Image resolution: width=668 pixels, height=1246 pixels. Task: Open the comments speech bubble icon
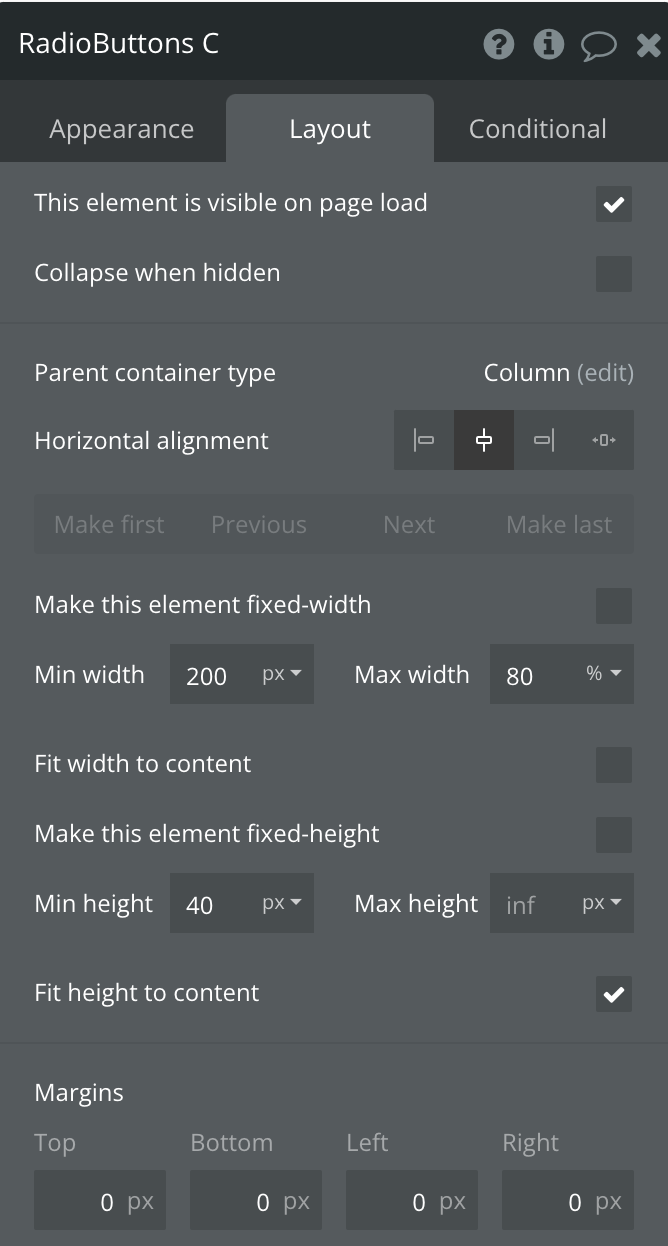(x=598, y=45)
